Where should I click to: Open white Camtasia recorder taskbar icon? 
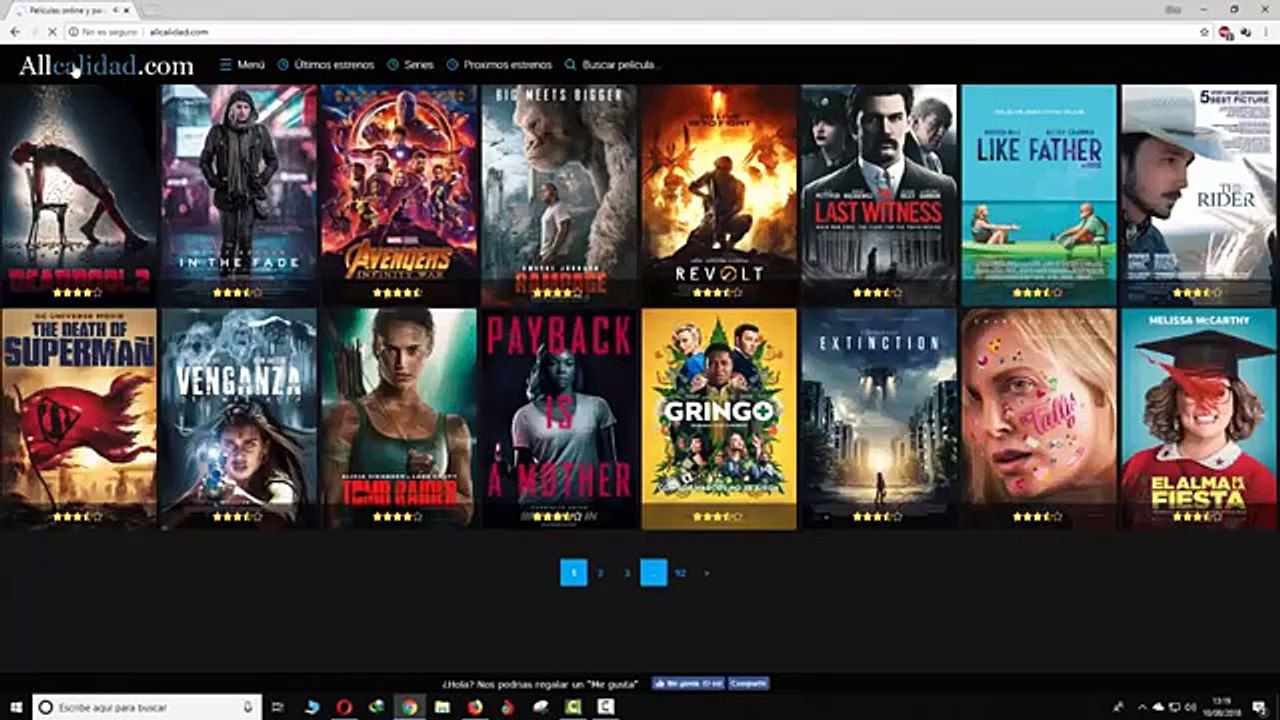click(x=605, y=707)
